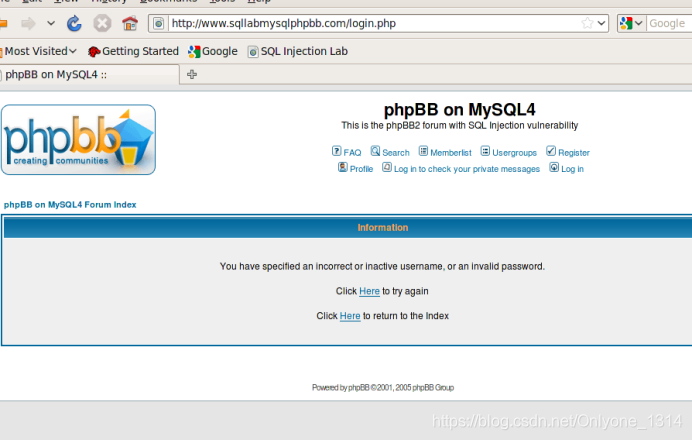
Task: Click the Profile icon
Action: tap(342, 167)
